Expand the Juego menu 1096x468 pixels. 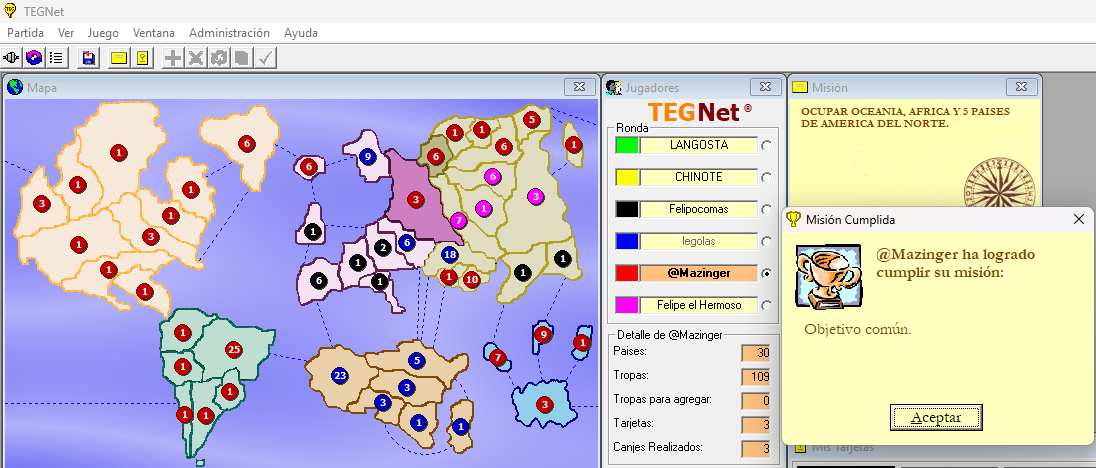click(x=103, y=33)
